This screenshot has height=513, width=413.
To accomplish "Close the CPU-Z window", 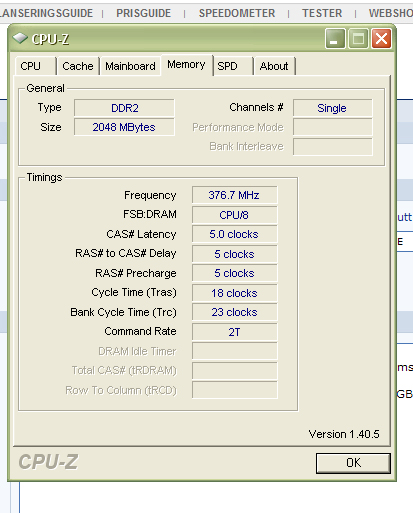I will (x=381, y=39).
